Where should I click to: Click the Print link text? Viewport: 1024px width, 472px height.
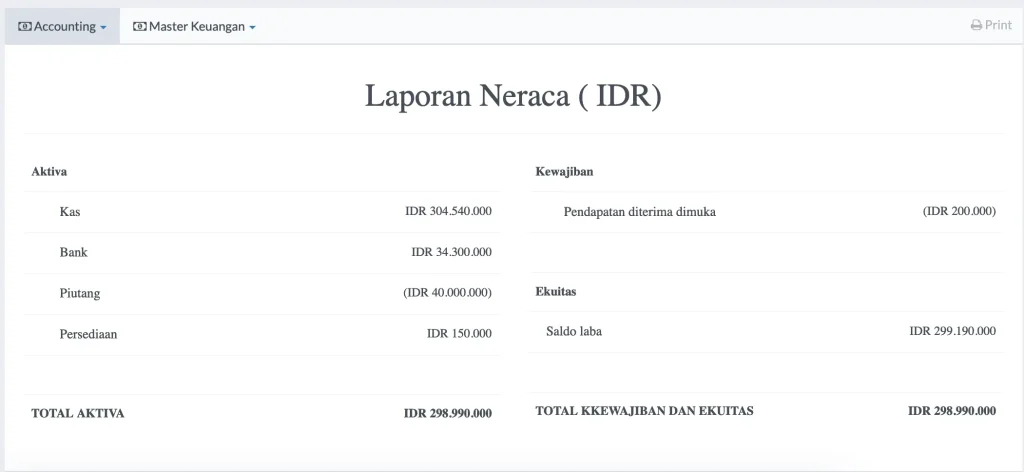[x=998, y=25]
